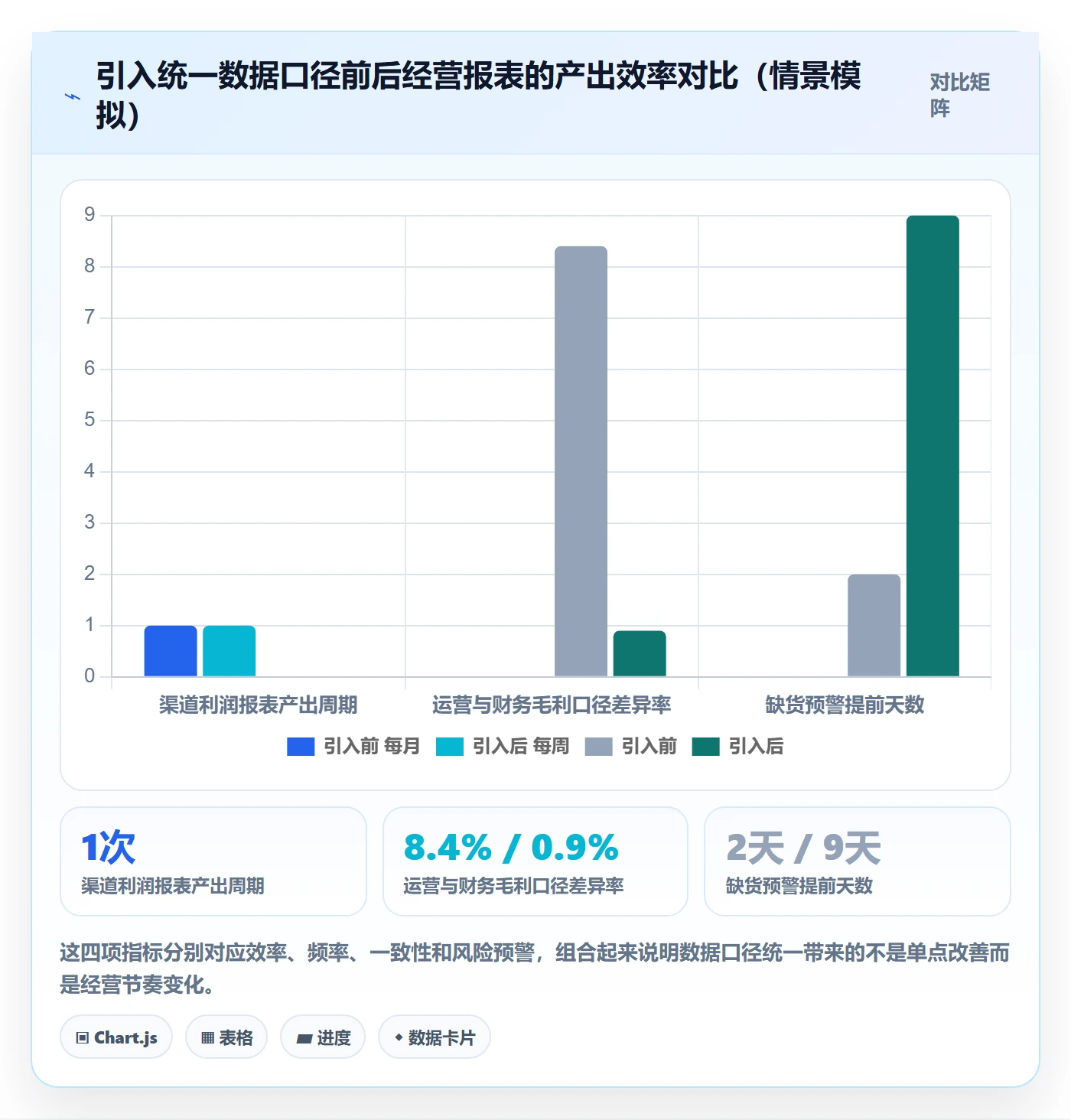The width and height of the screenshot is (1071, 1120).
Task: Click the 8.4% / 0.9% stat value
Action: pos(511,848)
